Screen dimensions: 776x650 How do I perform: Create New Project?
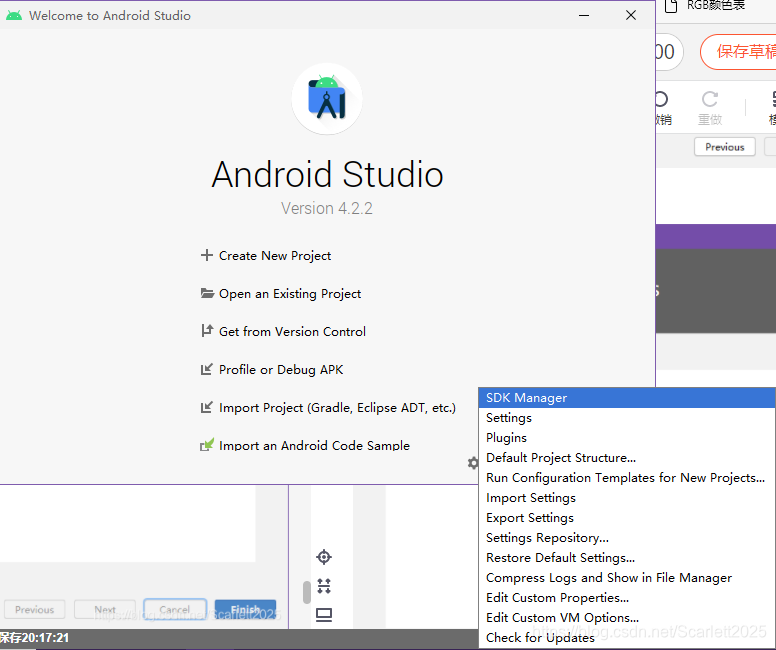(x=275, y=255)
